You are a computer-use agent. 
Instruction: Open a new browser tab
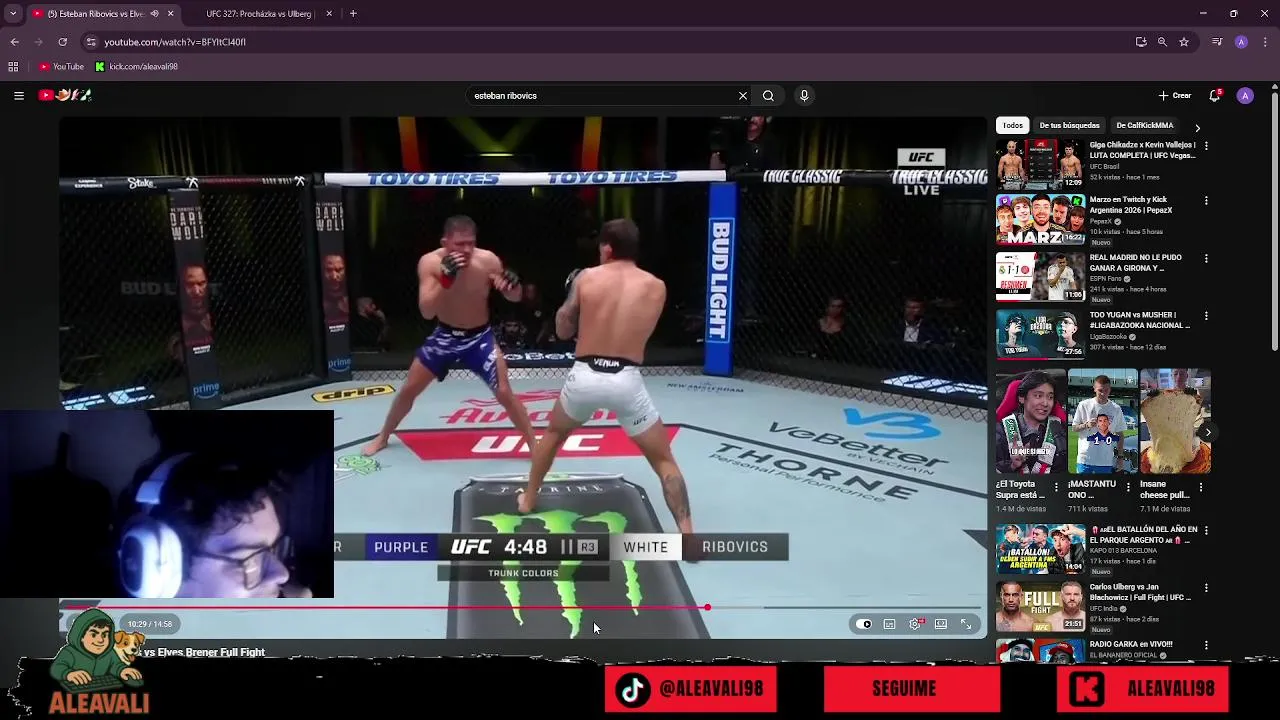point(353,14)
